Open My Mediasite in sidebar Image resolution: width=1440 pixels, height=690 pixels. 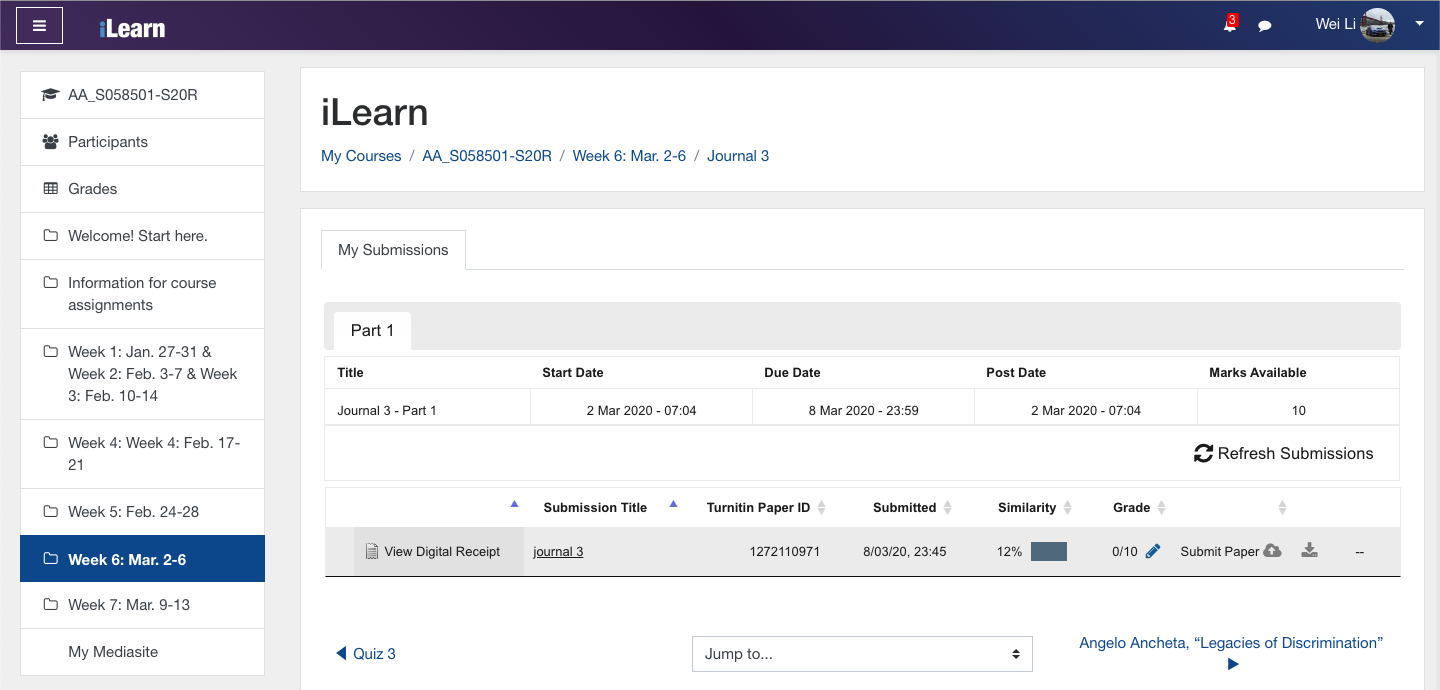[x=142, y=652]
